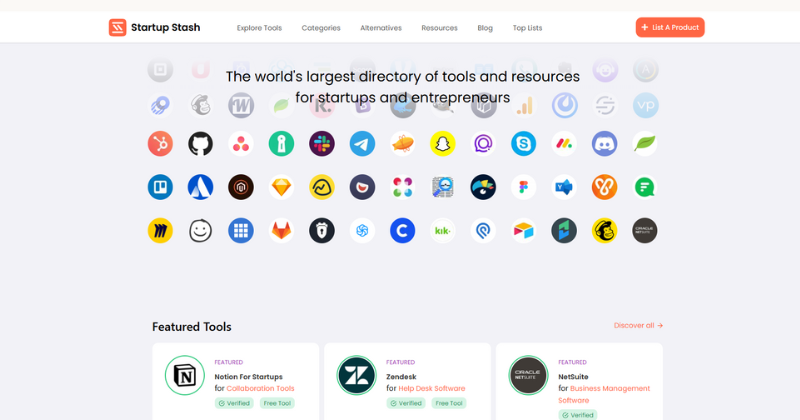This screenshot has height=420, width=800.
Task: Open the orange Zeppelin blimp icon
Action: coord(403,144)
